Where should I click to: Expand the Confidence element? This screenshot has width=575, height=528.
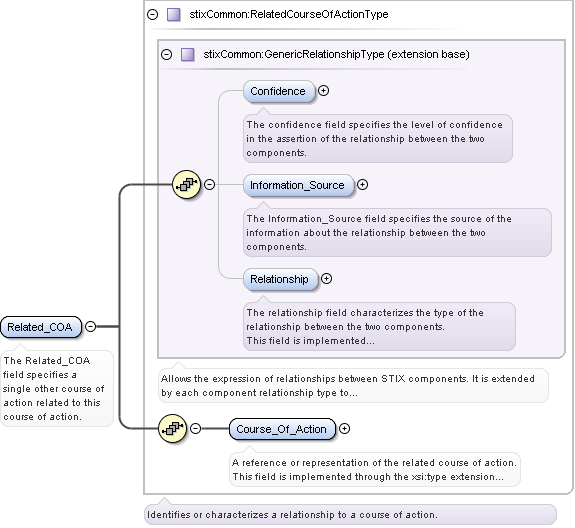point(323,91)
